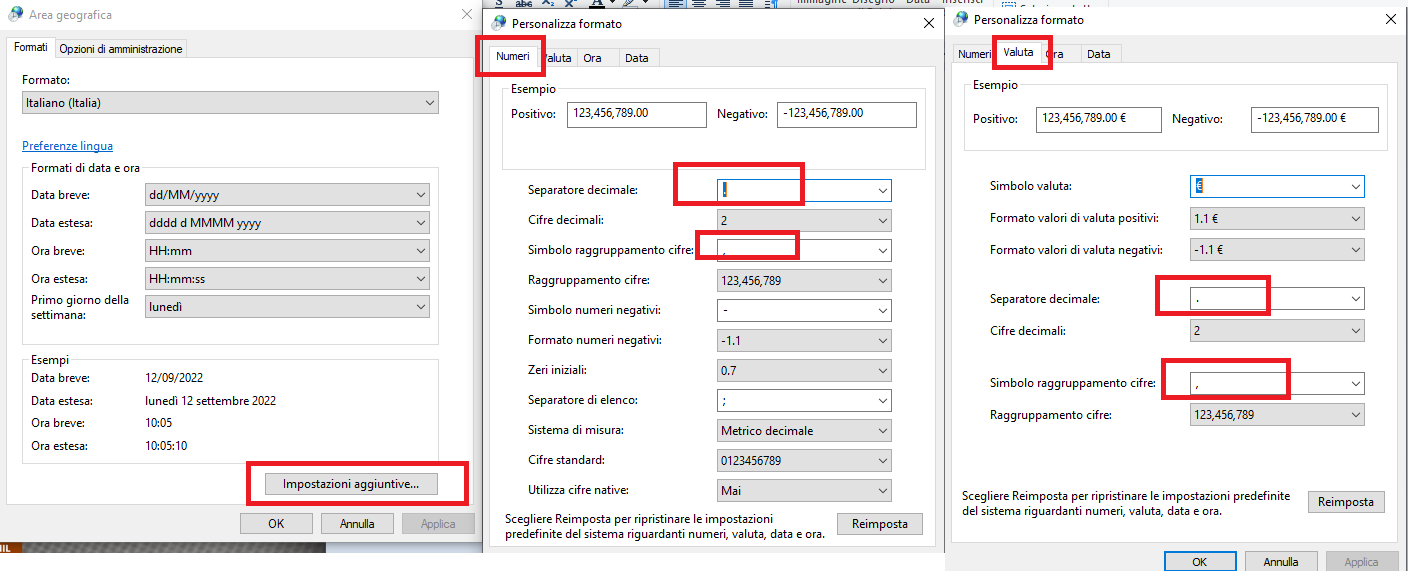Screen dimensions: 1408x571
Task: Click Annulla in the Valuta dialog
Action: [1281, 561]
